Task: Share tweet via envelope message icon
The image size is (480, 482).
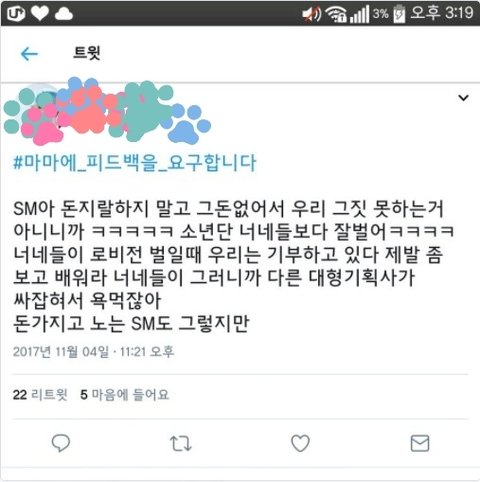Action: click(x=420, y=443)
